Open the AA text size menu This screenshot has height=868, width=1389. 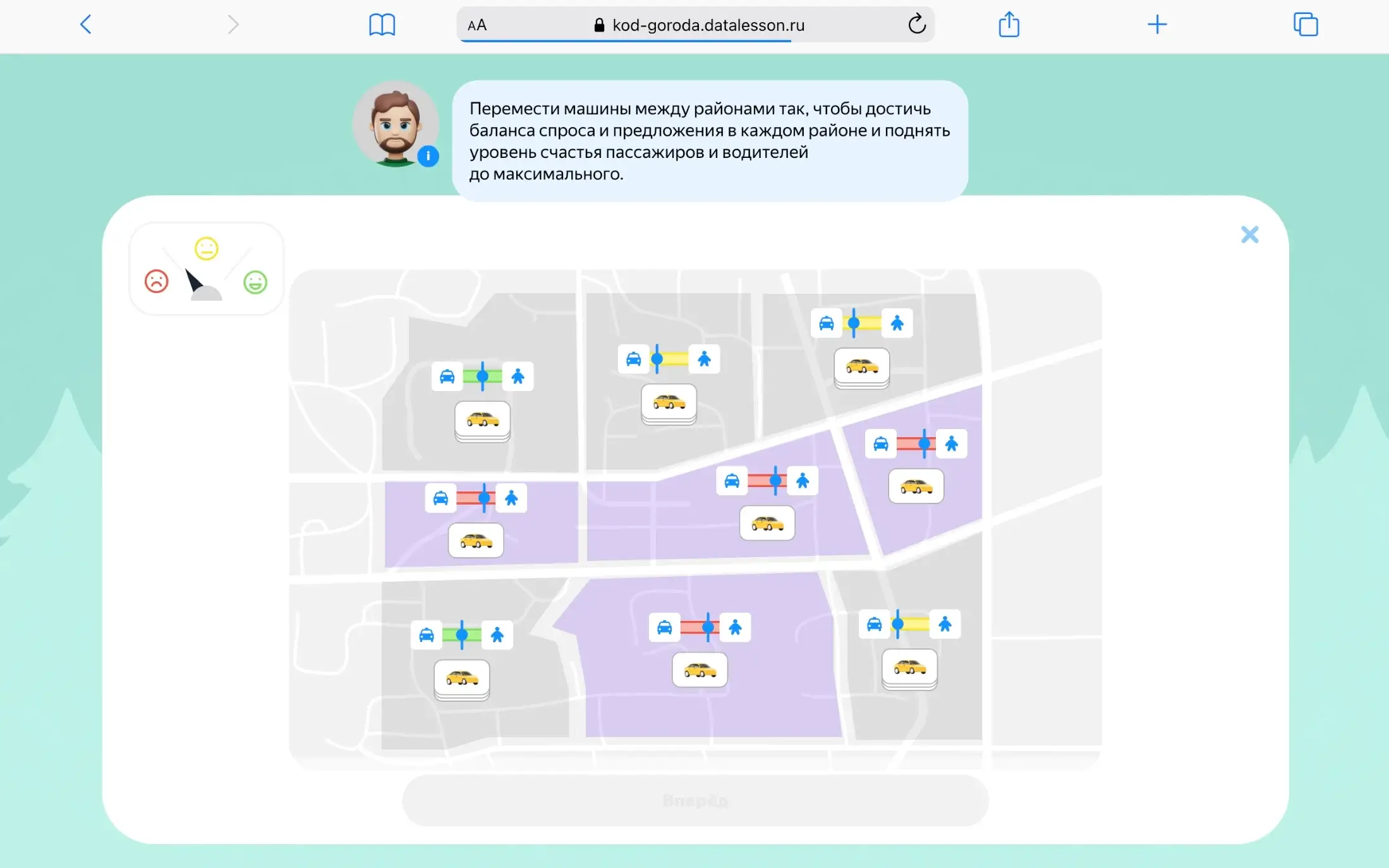(x=477, y=25)
